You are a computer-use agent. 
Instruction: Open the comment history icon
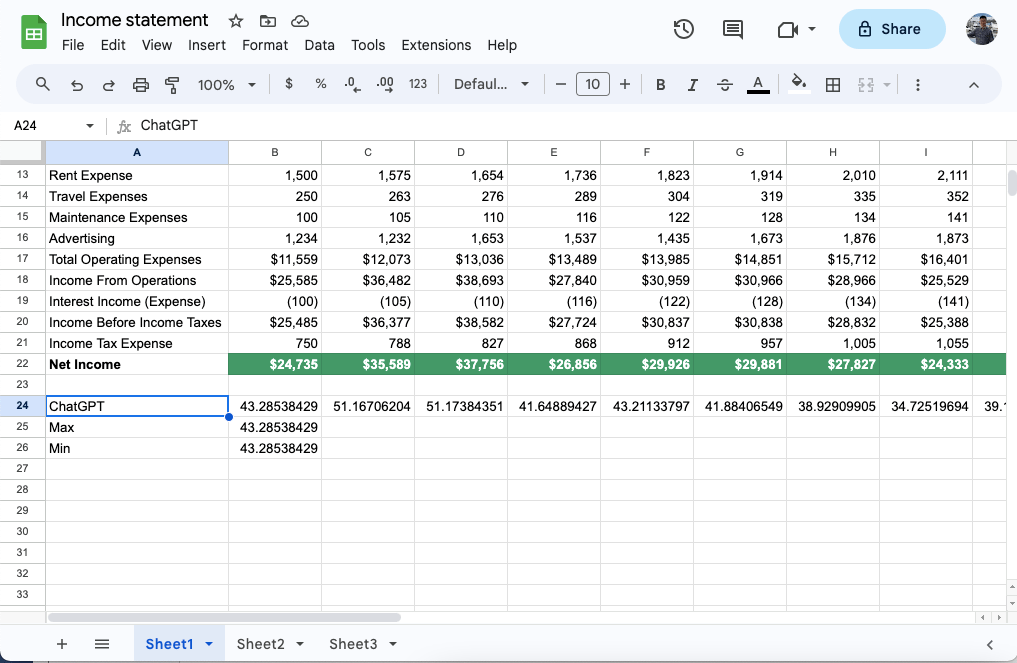pyautogui.click(x=732, y=30)
